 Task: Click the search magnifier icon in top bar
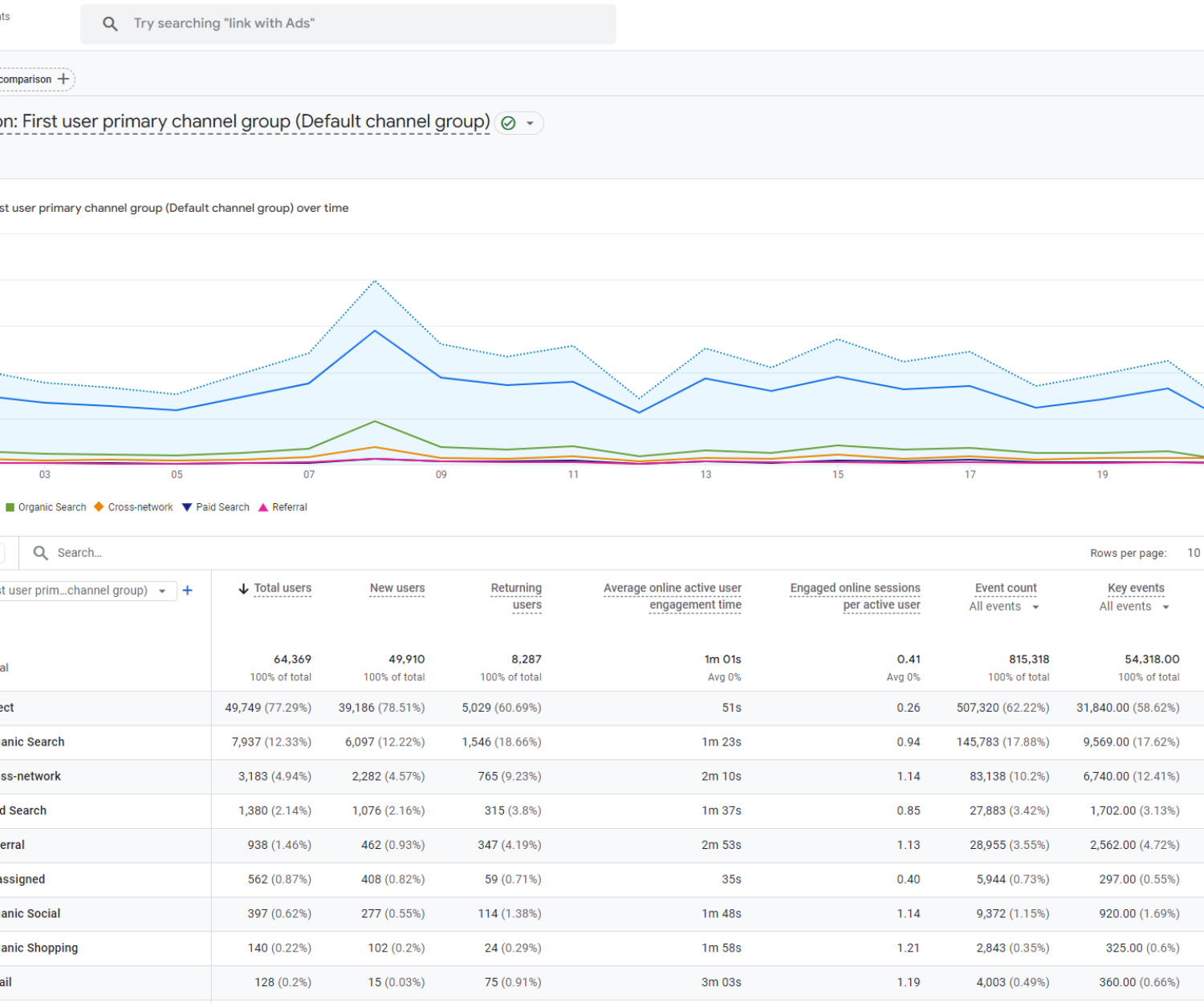[x=110, y=24]
